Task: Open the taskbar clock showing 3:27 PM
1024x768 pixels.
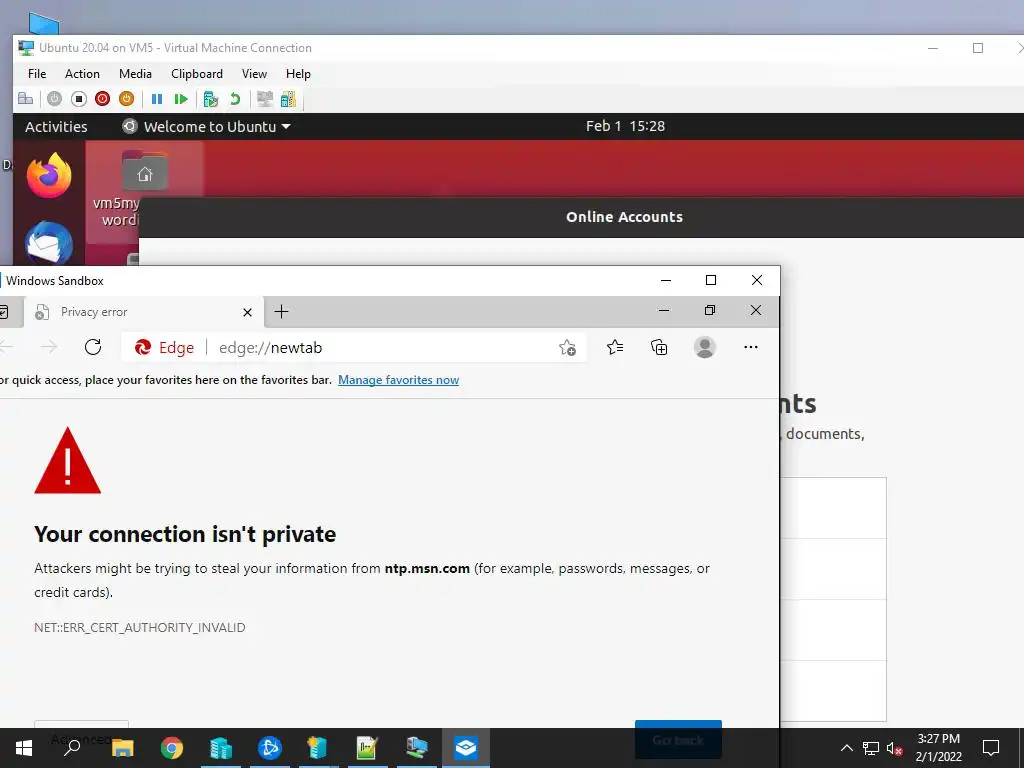Action: click(x=938, y=748)
